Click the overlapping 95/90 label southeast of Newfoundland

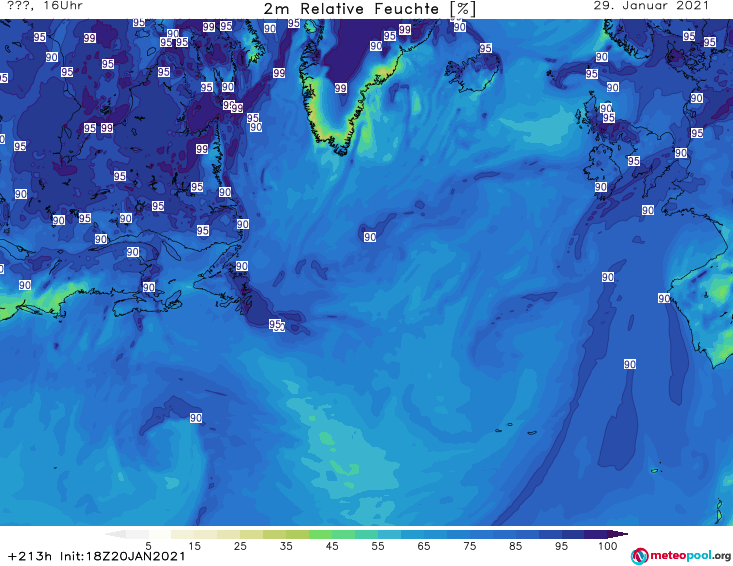(x=277, y=325)
